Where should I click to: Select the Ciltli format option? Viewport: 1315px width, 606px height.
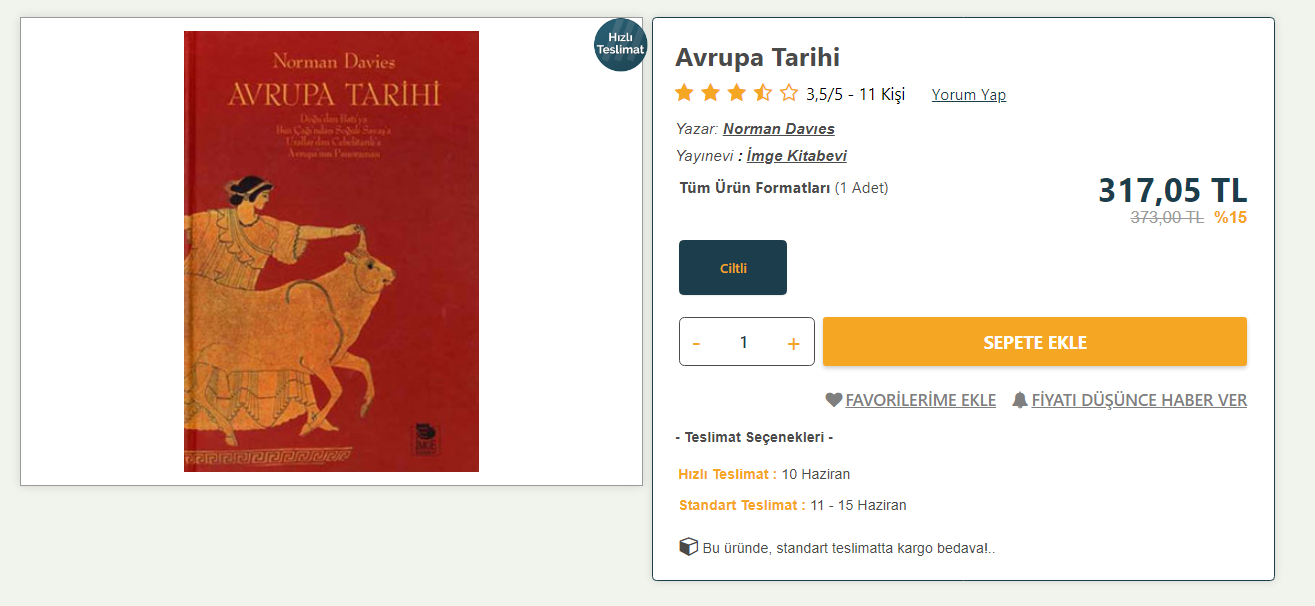(x=733, y=268)
